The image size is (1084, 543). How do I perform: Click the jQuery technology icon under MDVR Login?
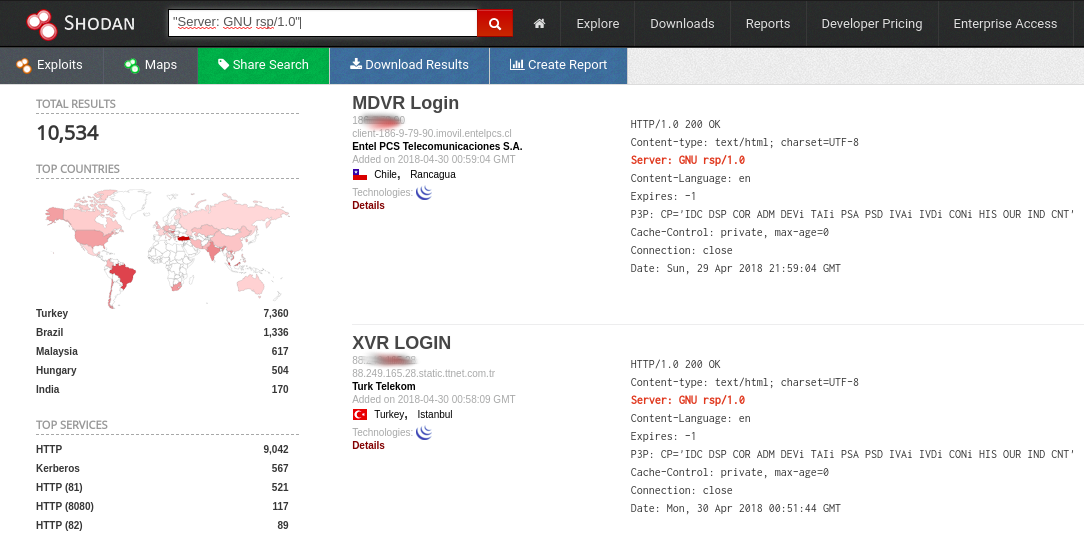[x=424, y=192]
